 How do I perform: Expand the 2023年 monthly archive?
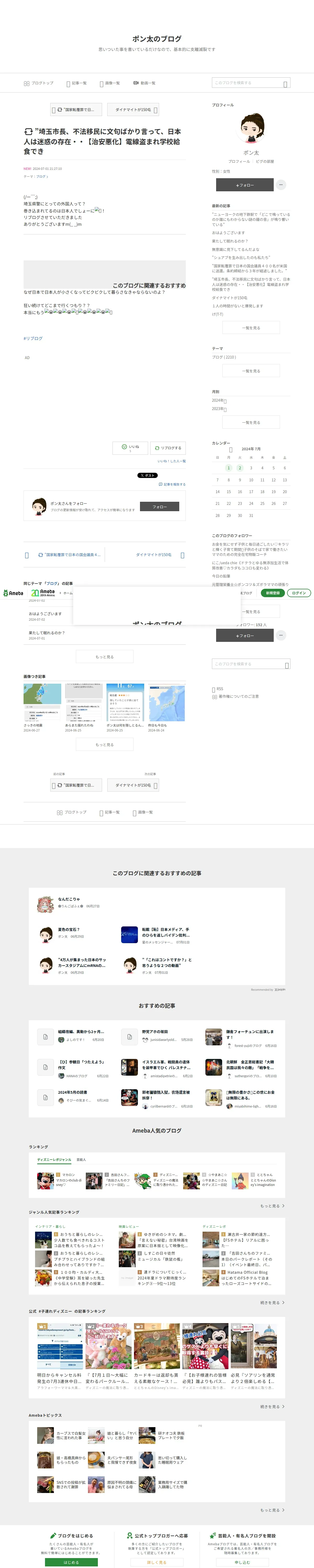click(219, 409)
